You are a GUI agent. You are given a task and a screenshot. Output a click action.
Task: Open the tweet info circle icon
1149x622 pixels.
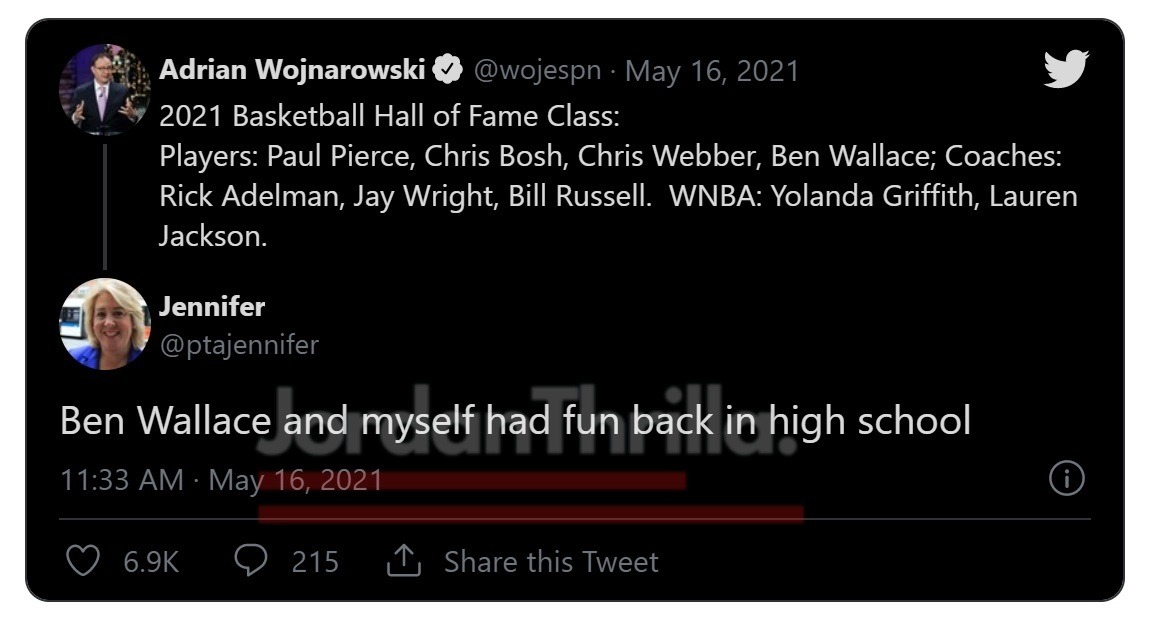click(1066, 480)
